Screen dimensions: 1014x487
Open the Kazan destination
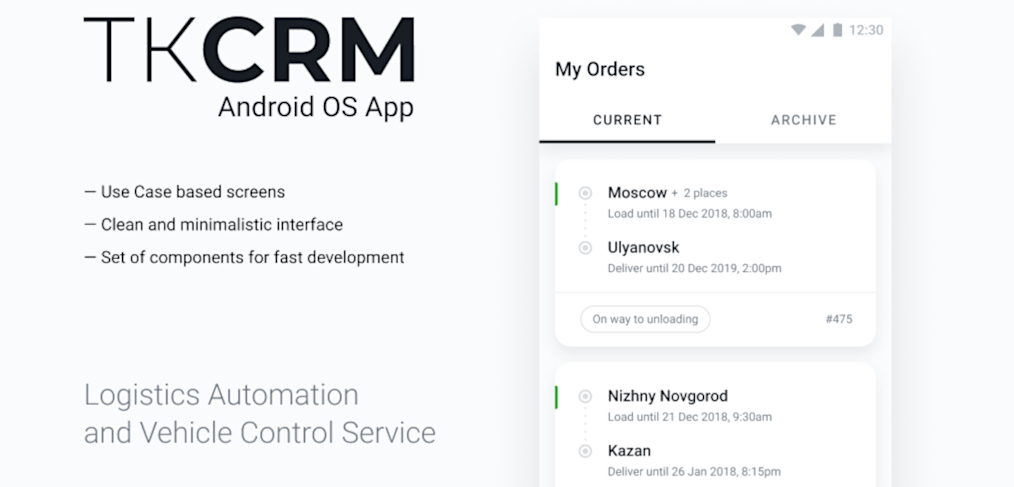pos(629,451)
